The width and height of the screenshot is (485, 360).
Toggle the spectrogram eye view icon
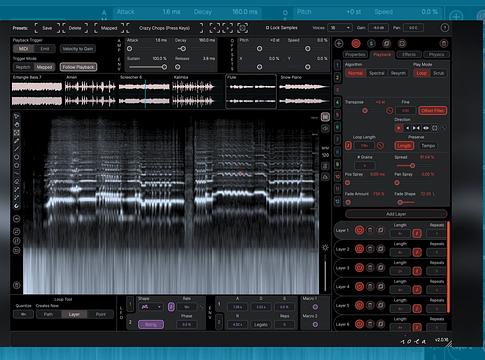point(325,129)
